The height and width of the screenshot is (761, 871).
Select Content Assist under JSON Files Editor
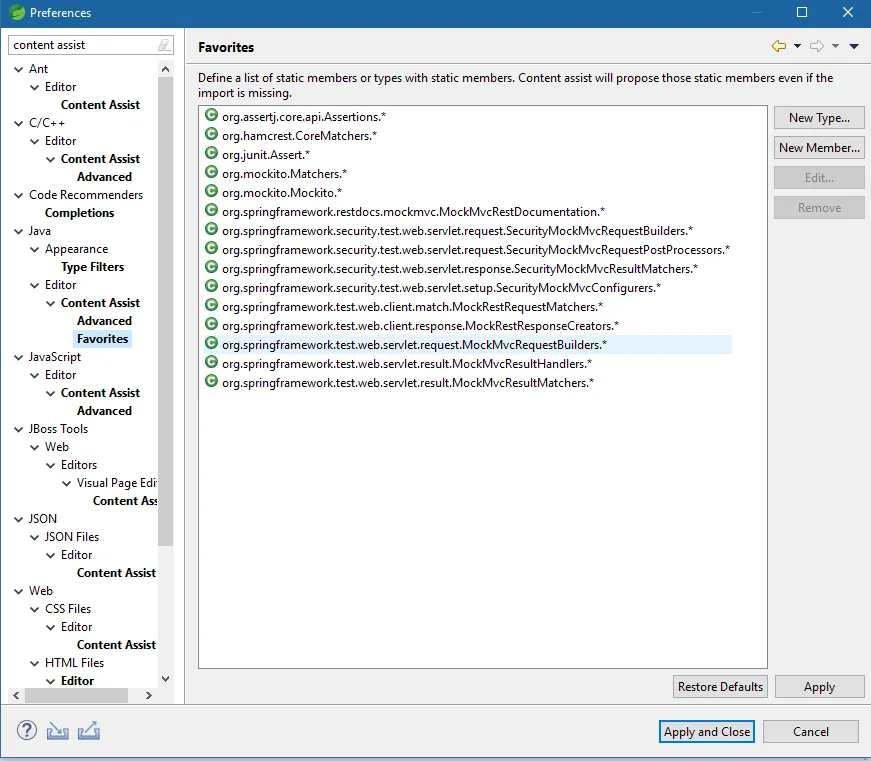point(116,573)
